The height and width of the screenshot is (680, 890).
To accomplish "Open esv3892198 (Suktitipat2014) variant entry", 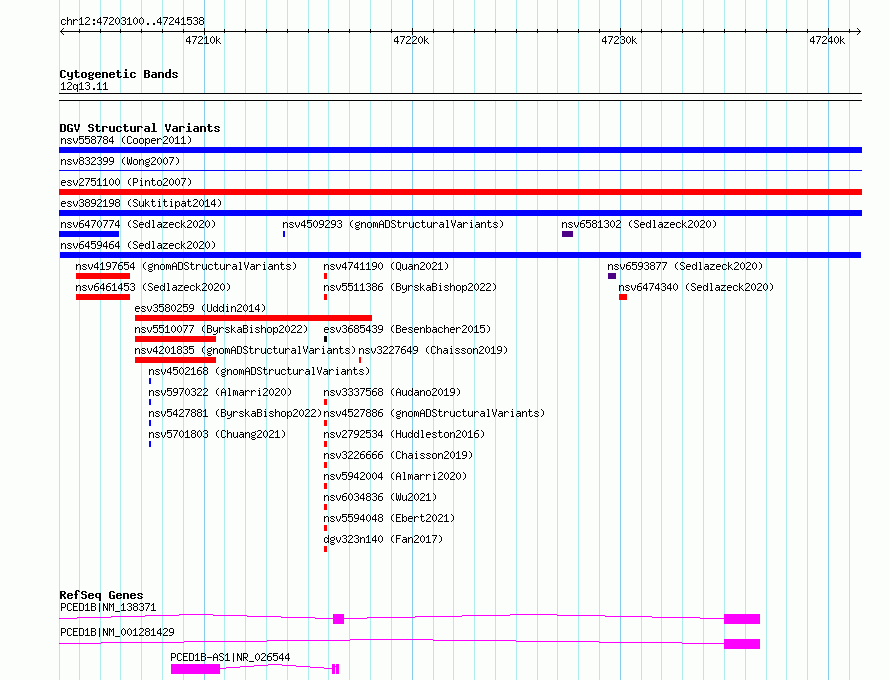I will (x=141, y=203).
